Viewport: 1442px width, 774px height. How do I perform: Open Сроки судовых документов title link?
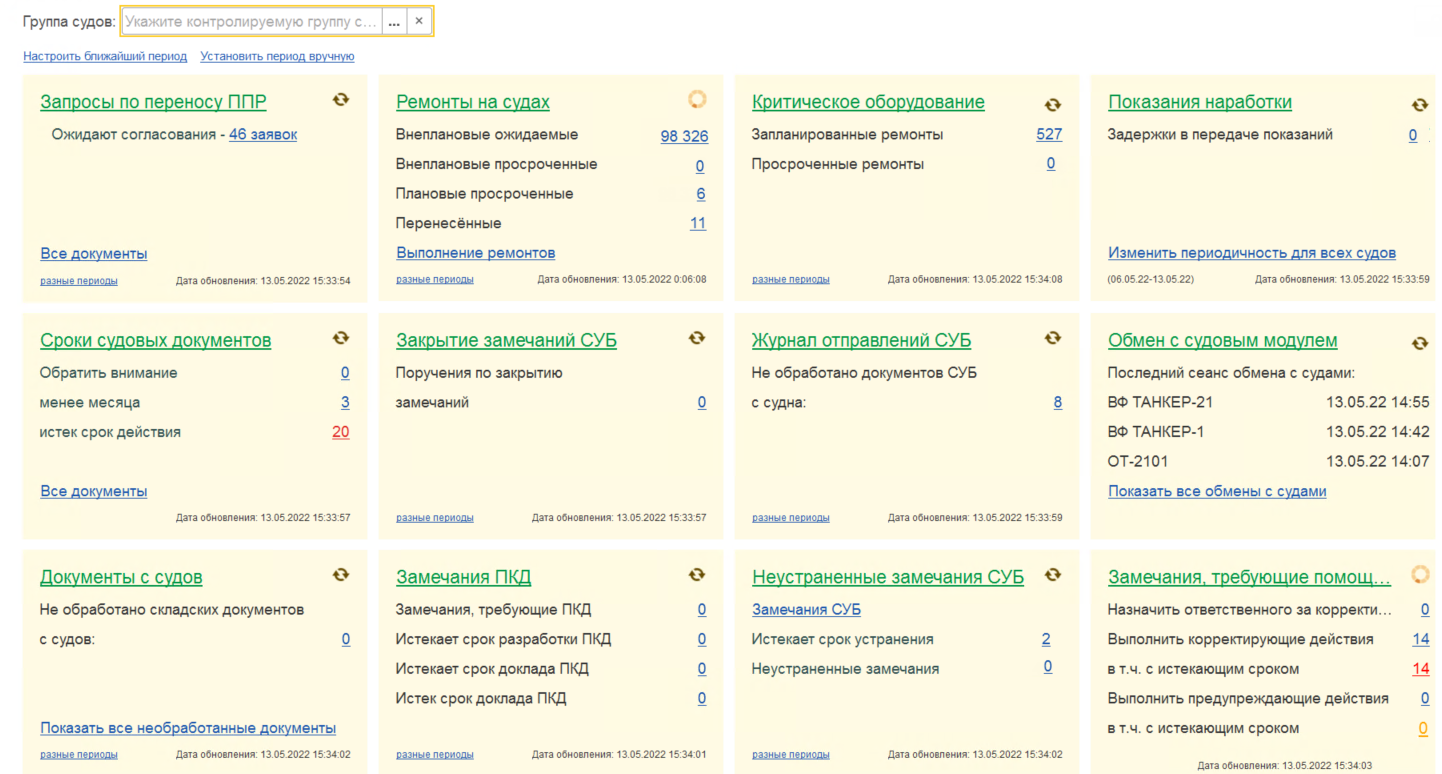point(156,341)
